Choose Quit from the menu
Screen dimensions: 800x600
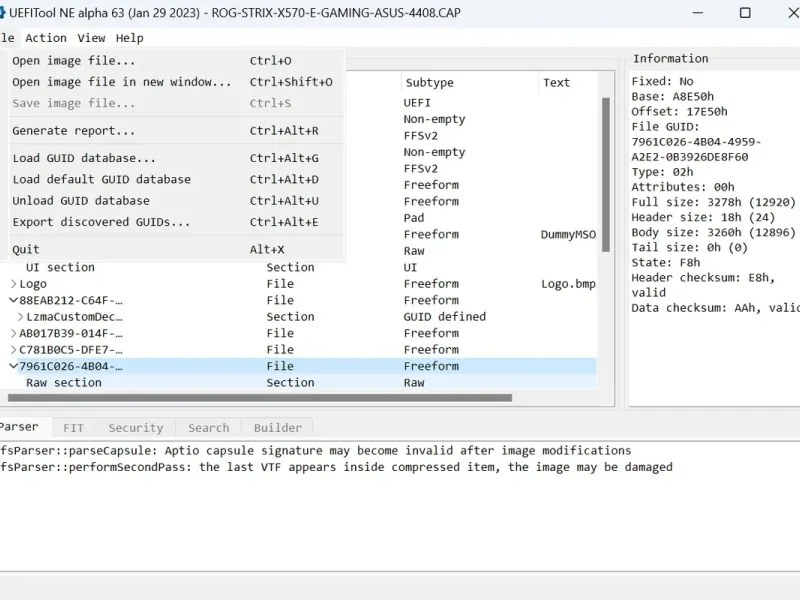click(177, 249)
